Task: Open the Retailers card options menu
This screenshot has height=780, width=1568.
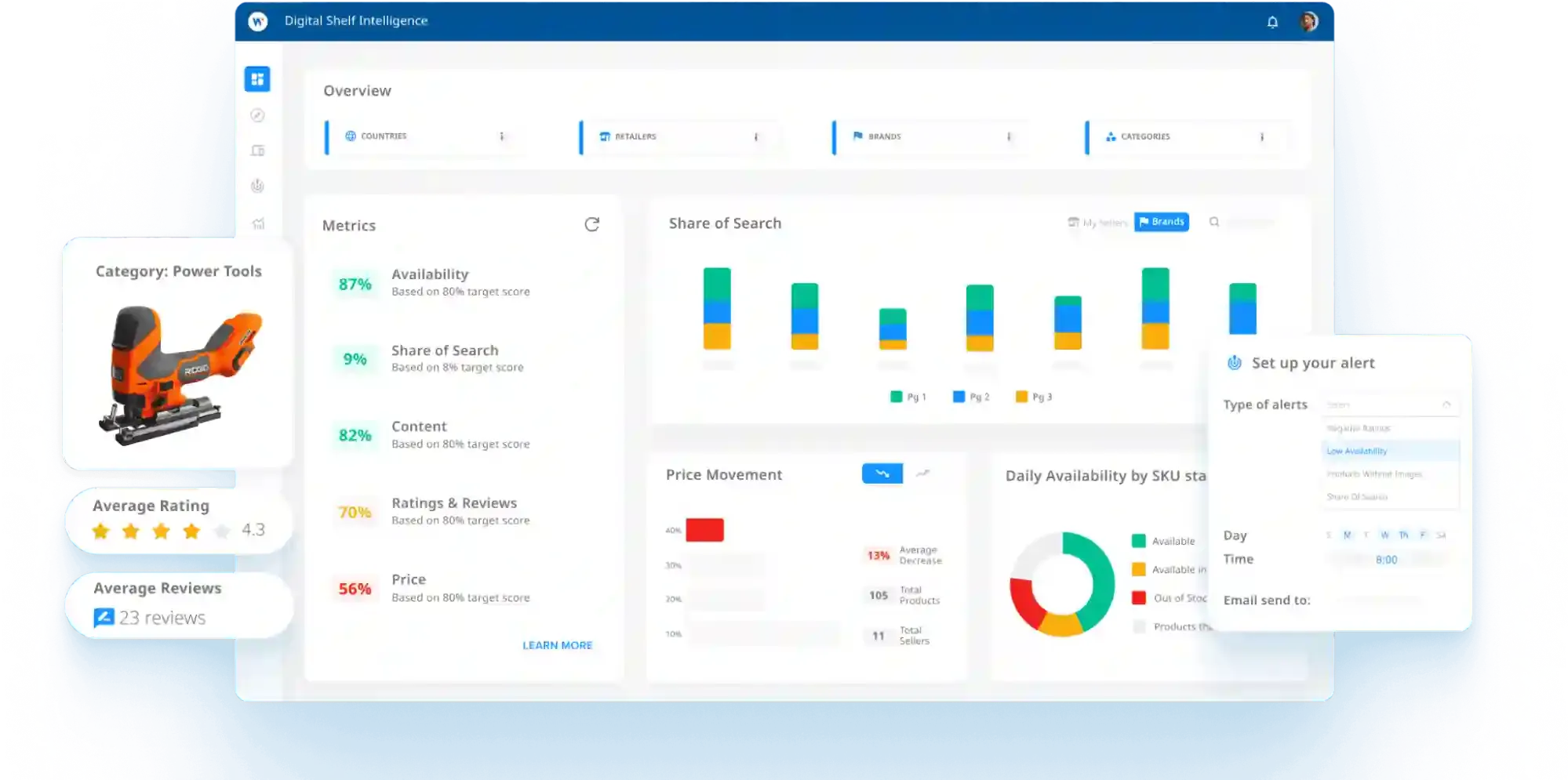Action: point(755,136)
